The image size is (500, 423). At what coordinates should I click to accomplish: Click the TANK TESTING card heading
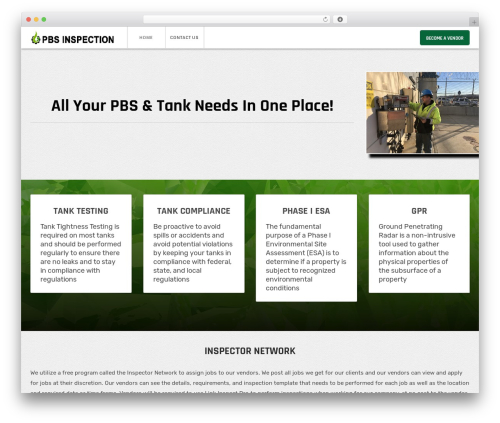pos(81,211)
